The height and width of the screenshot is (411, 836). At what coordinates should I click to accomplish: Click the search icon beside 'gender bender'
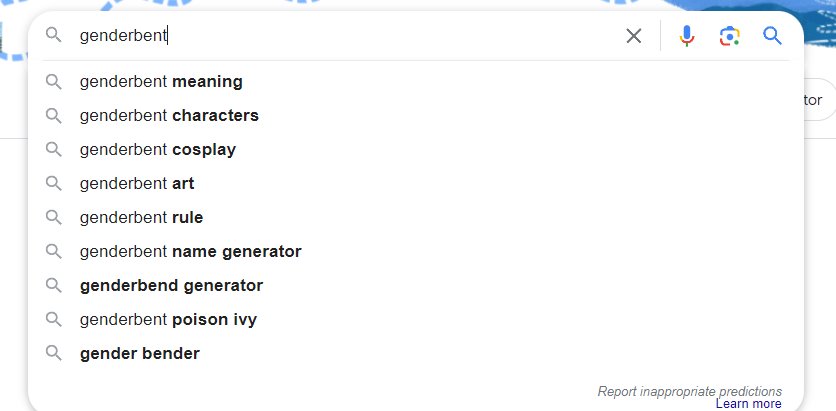[54, 354]
